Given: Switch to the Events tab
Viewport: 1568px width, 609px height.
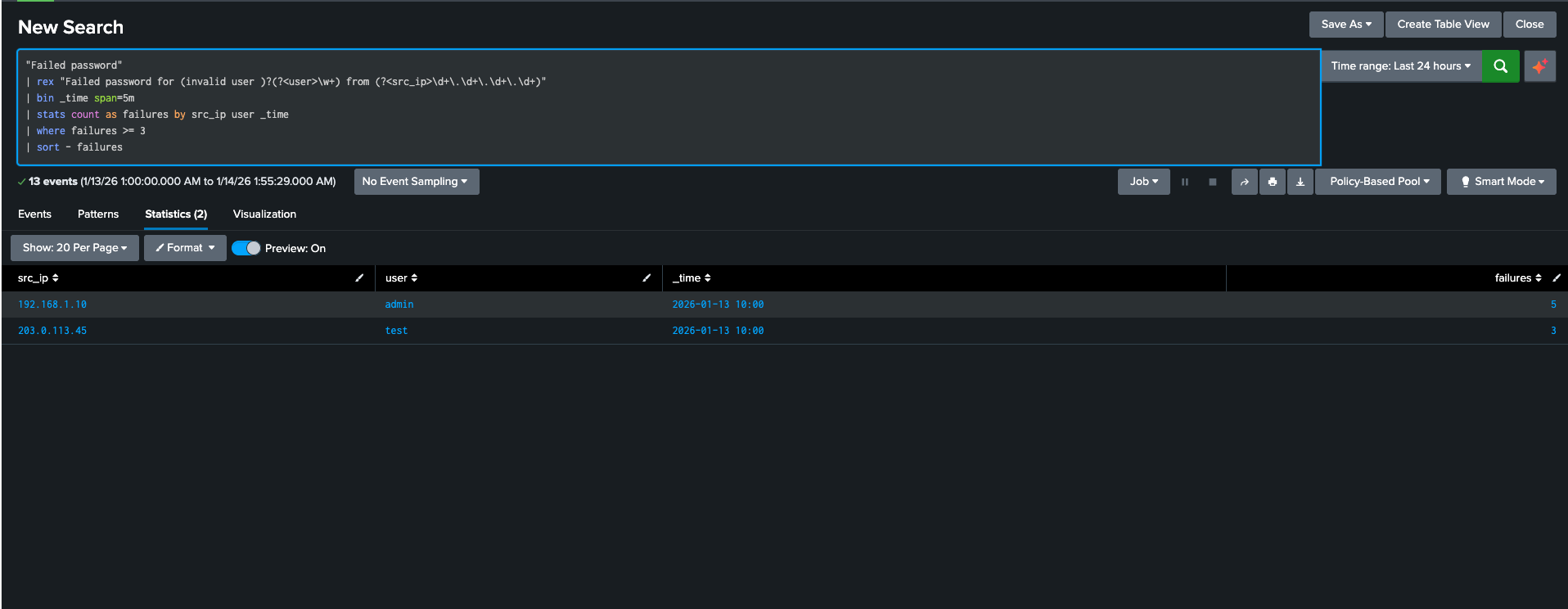Looking at the screenshot, I should [x=34, y=214].
